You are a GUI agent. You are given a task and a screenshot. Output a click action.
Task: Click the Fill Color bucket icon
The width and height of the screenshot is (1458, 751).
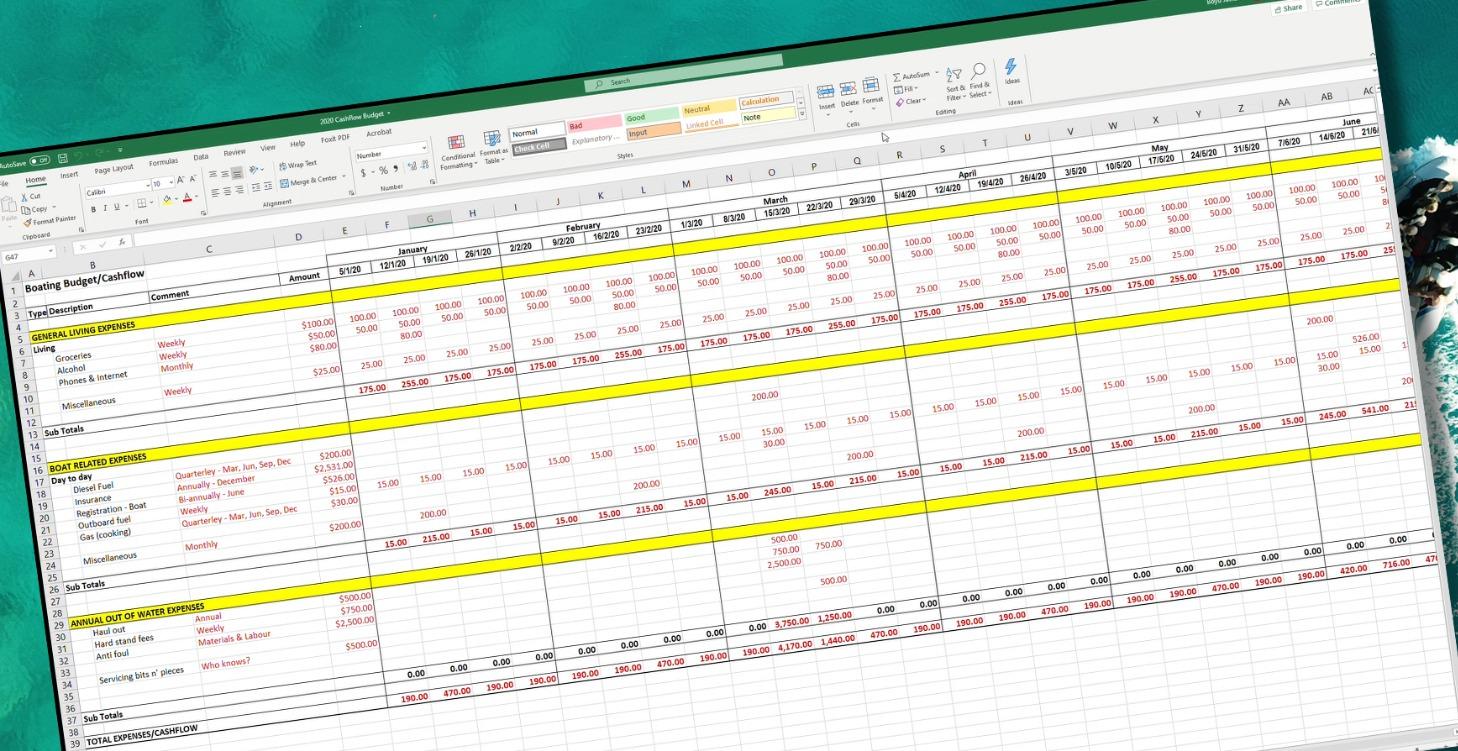tap(167, 200)
